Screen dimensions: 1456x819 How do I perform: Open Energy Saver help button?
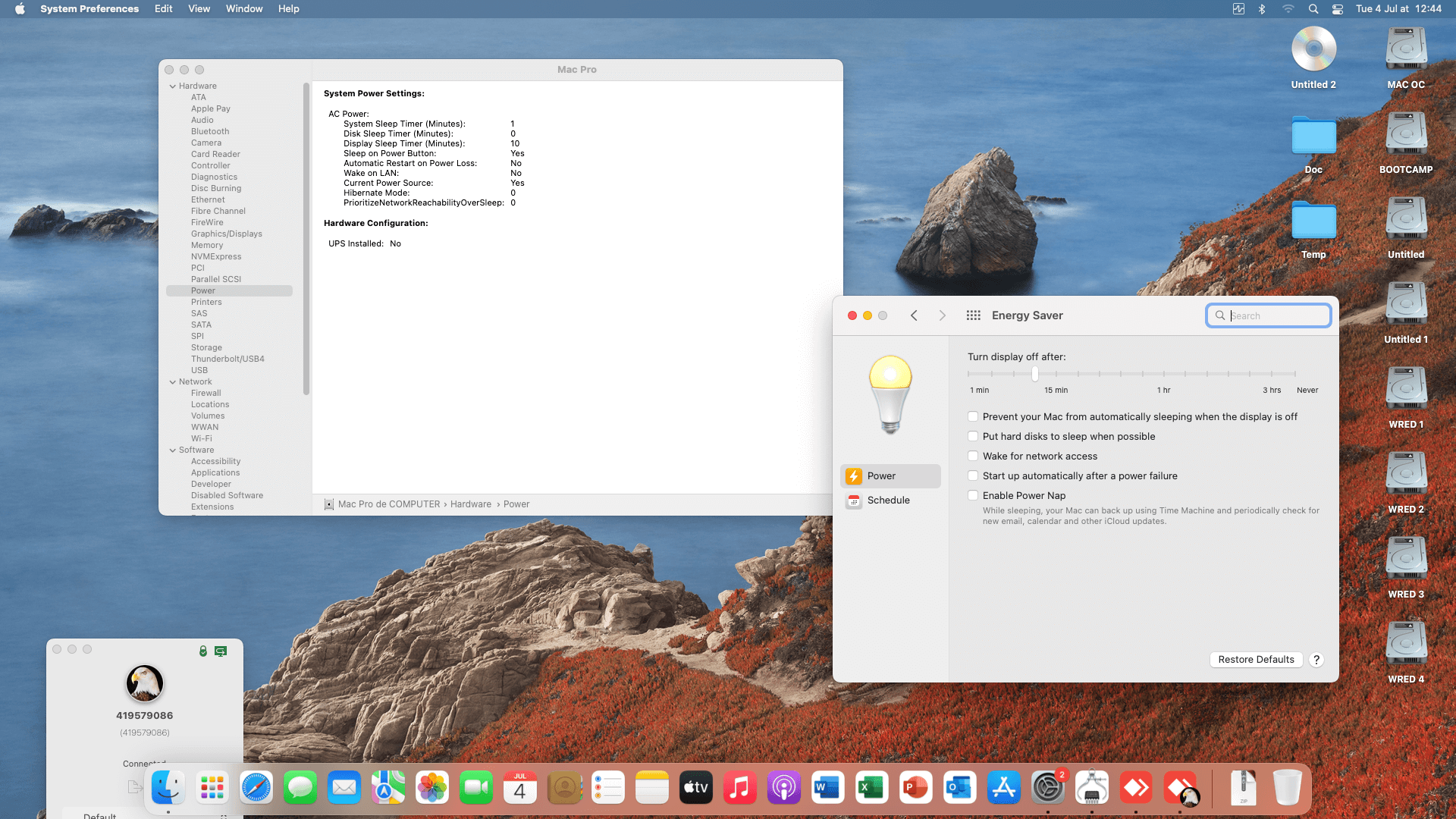1317,660
